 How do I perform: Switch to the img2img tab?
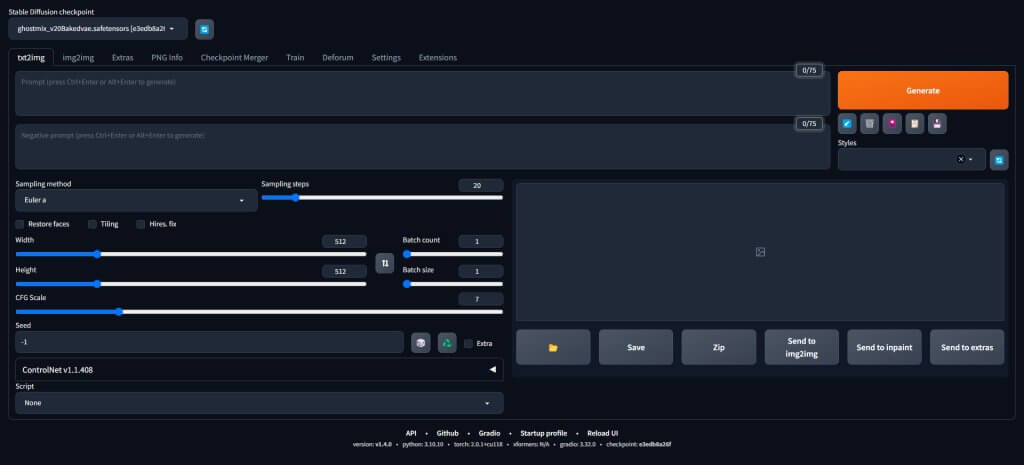80,58
